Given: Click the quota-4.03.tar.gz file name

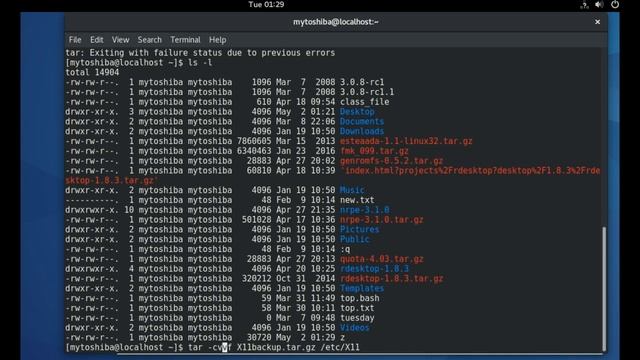Looking at the screenshot, I should 382,259.
